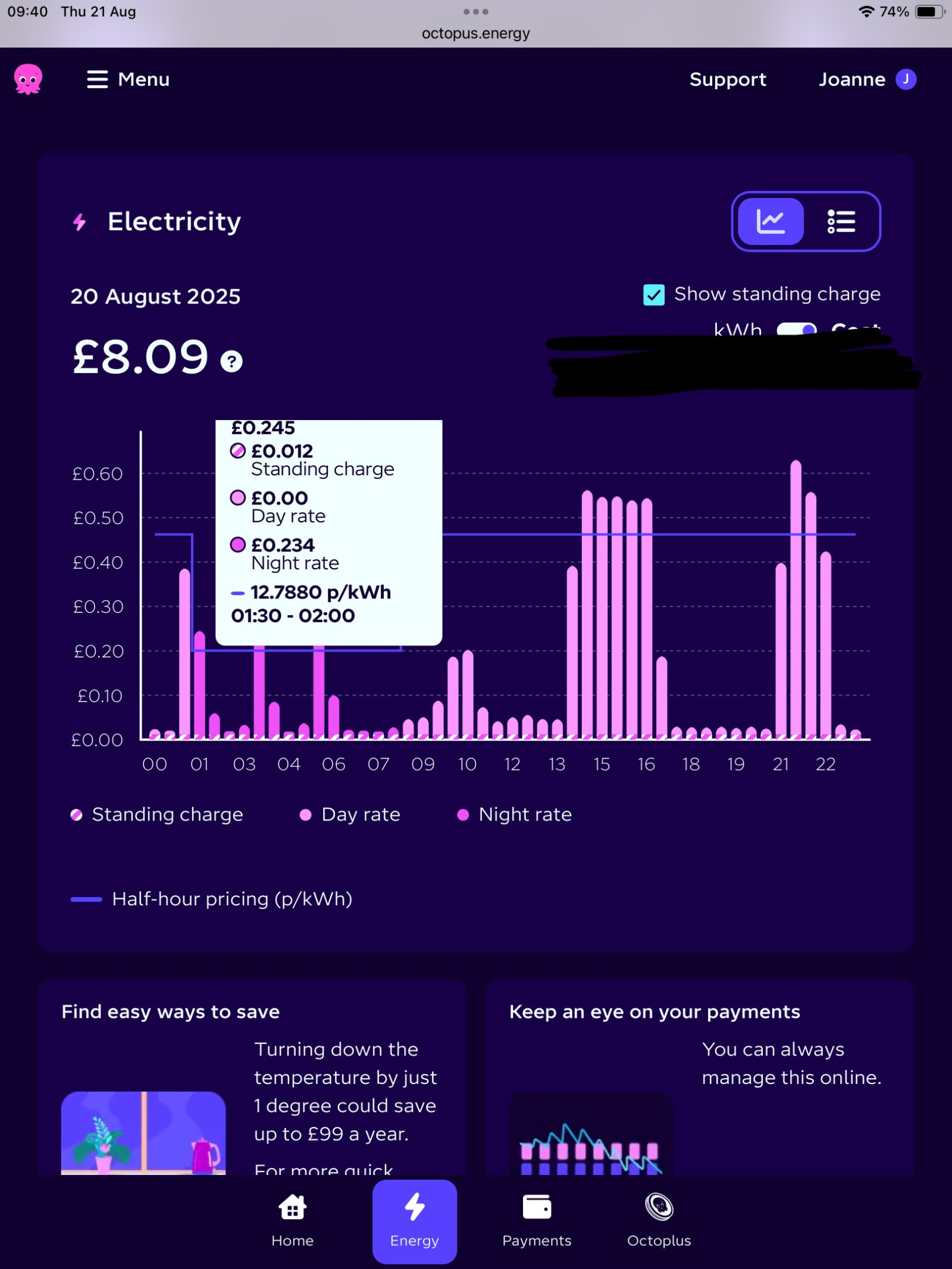Toggle Standing charge legend item
This screenshot has width=952, height=1269.
click(x=157, y=814)
